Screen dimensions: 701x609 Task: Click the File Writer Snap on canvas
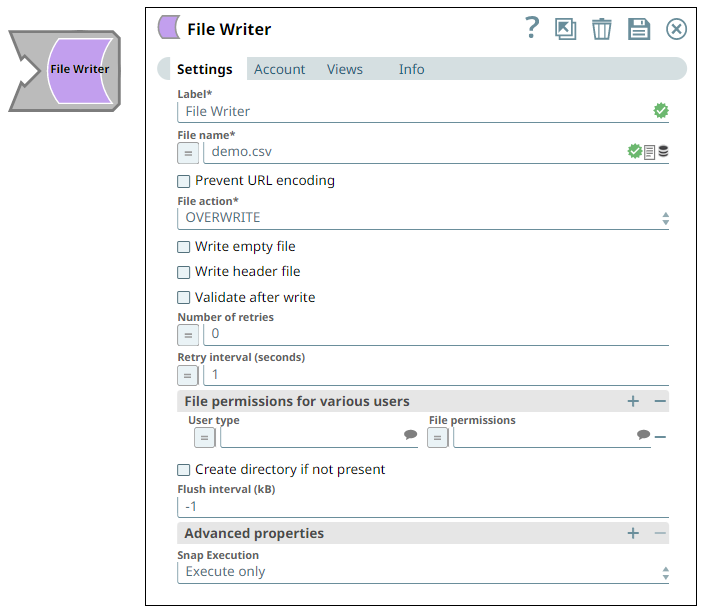coord(78,70)
